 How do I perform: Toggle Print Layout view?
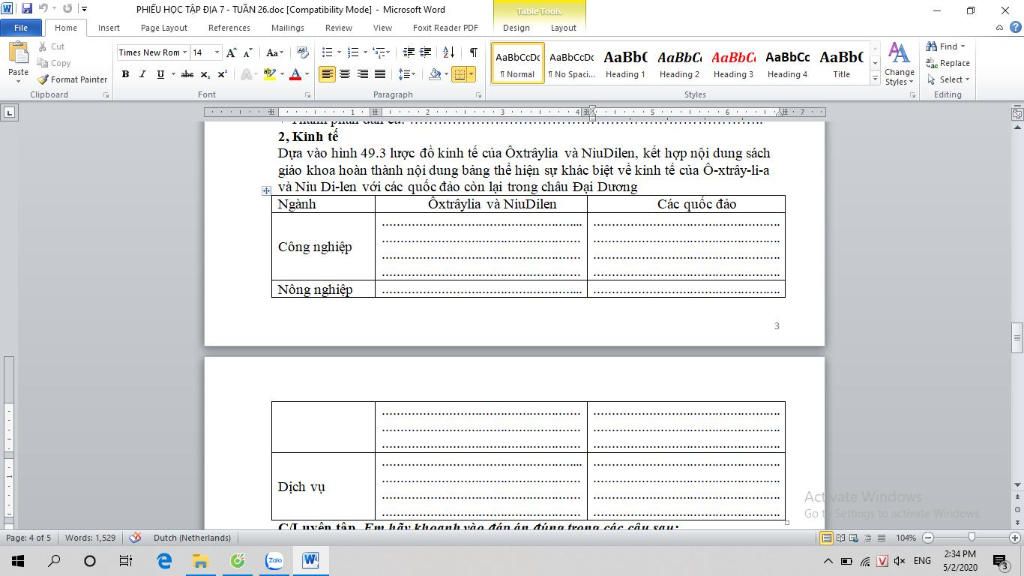827,538
